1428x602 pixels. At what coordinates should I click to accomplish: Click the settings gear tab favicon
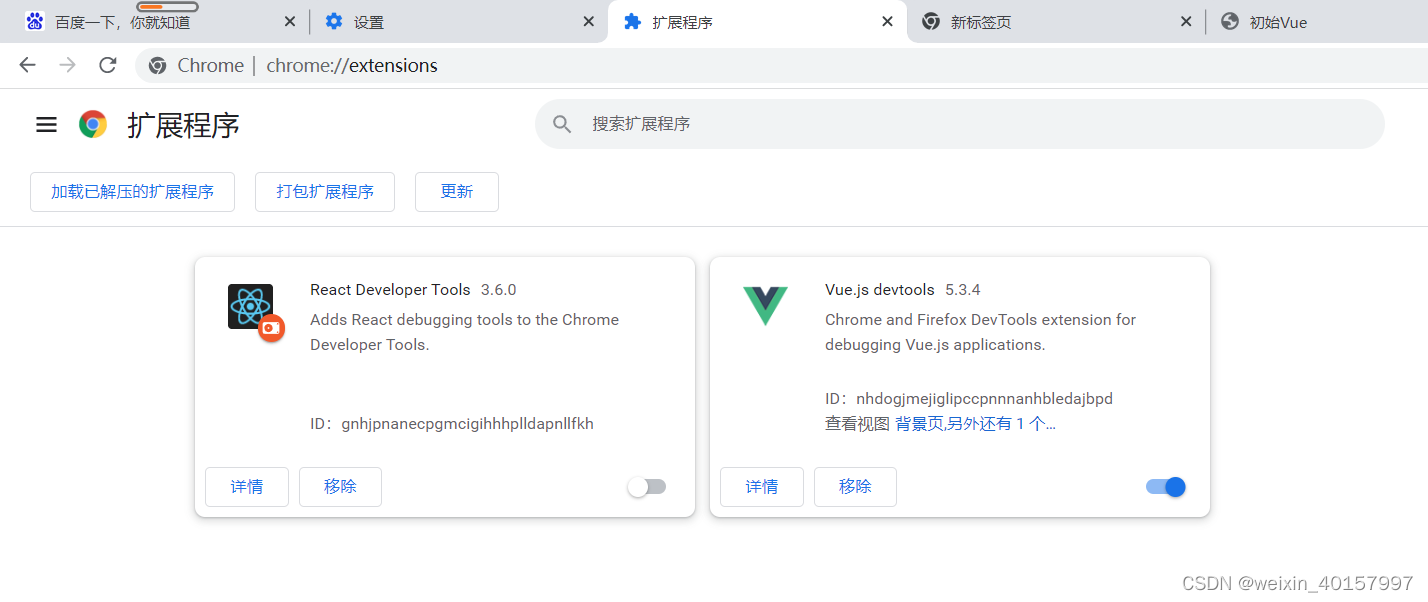tap(334, 21)
